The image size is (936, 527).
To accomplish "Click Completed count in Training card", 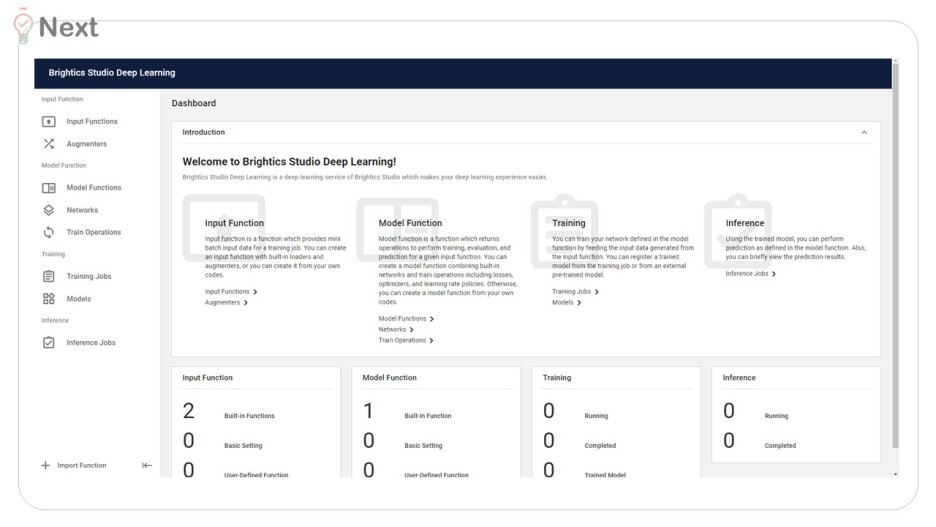I will click(549, 441).
